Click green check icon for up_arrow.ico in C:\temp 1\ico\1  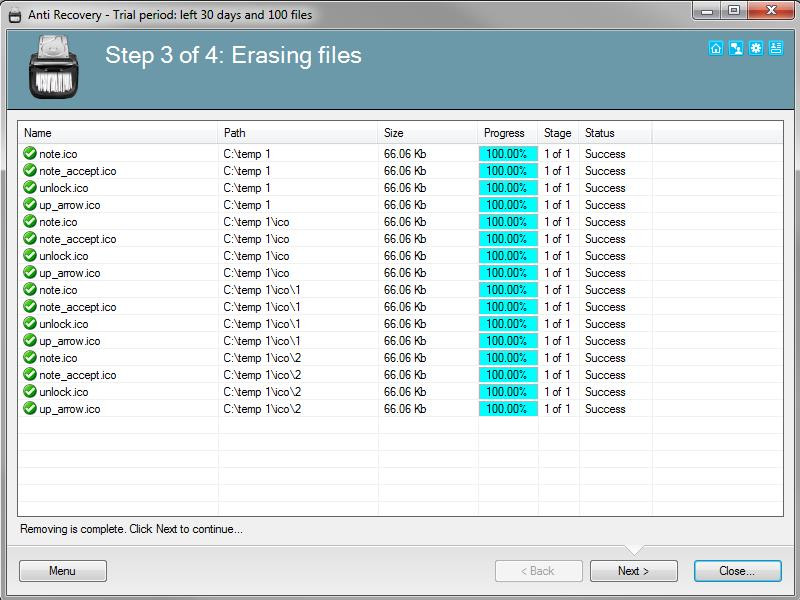tap(30, 340)
